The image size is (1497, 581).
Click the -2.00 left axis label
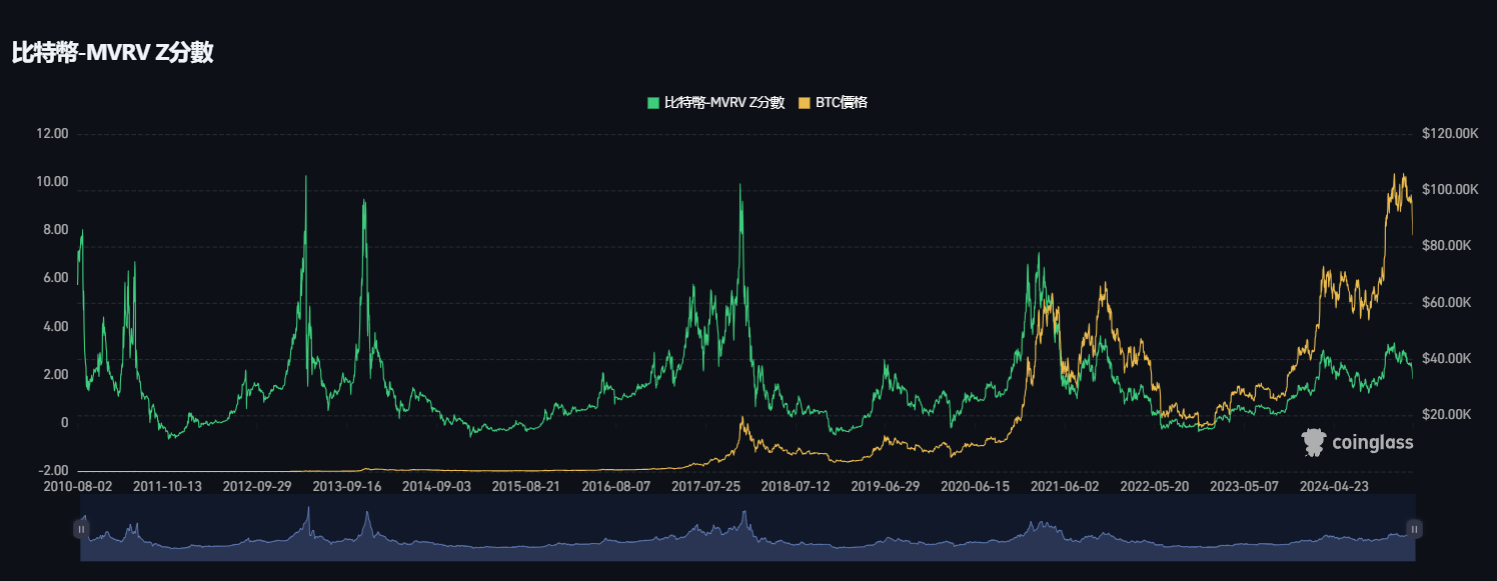click(51, 470)
